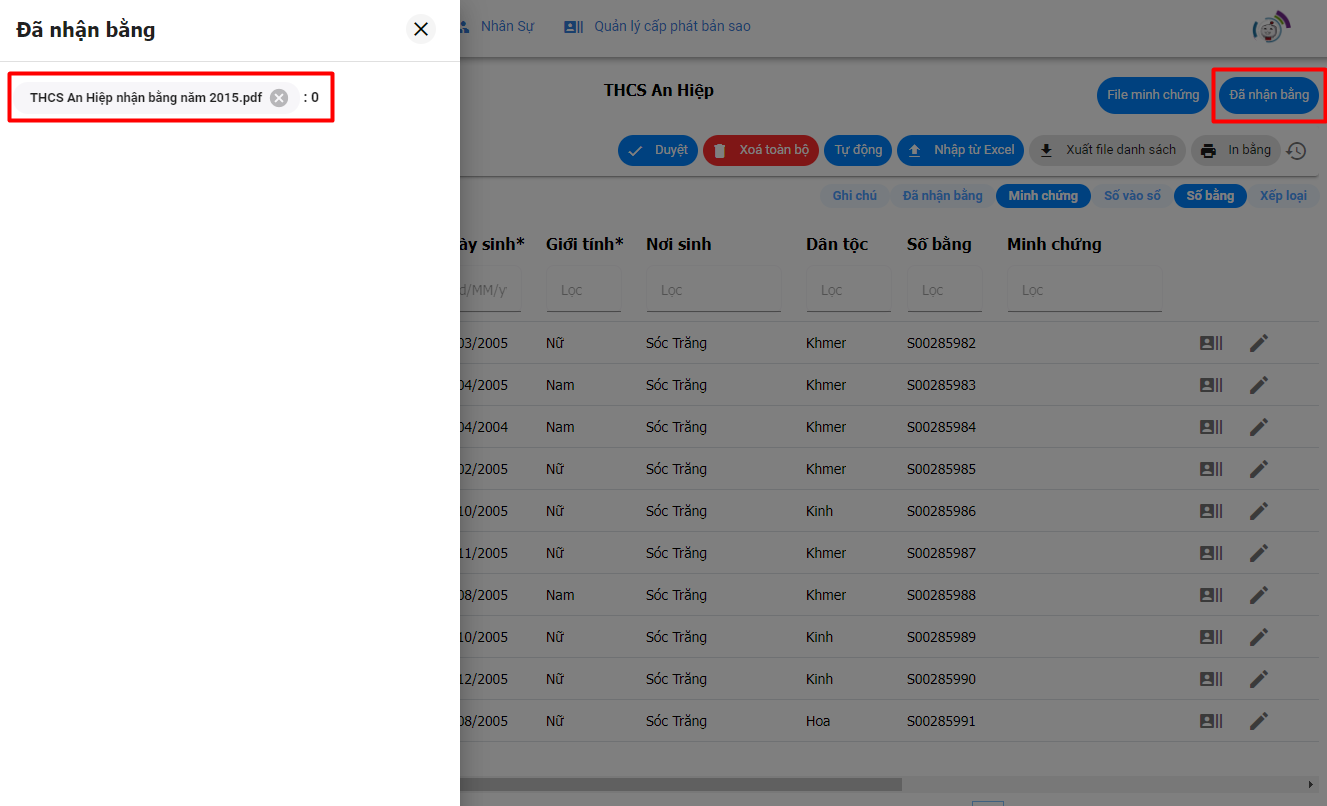The image size is (1327, 806).
Task: Toggle the Số bằng column chip
Action: click(1210, 196)
